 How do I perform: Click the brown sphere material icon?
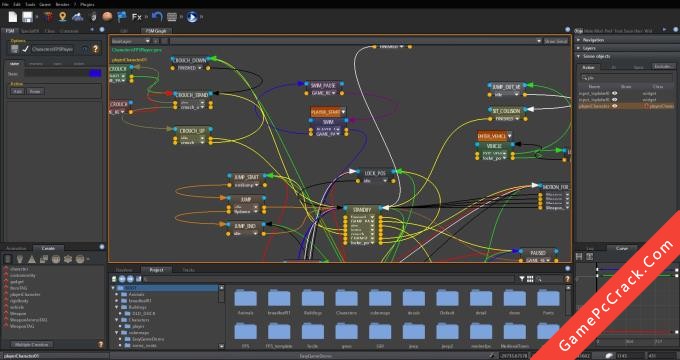[107, 17]
